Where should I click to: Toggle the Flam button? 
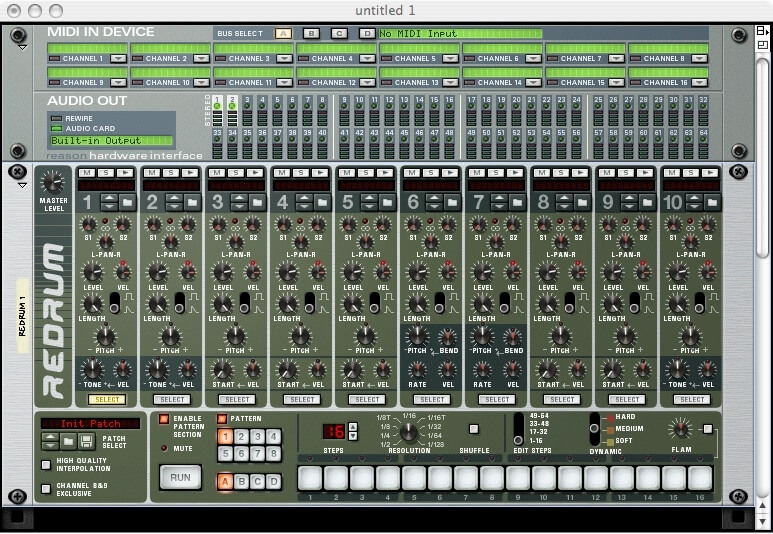point(708,429)
